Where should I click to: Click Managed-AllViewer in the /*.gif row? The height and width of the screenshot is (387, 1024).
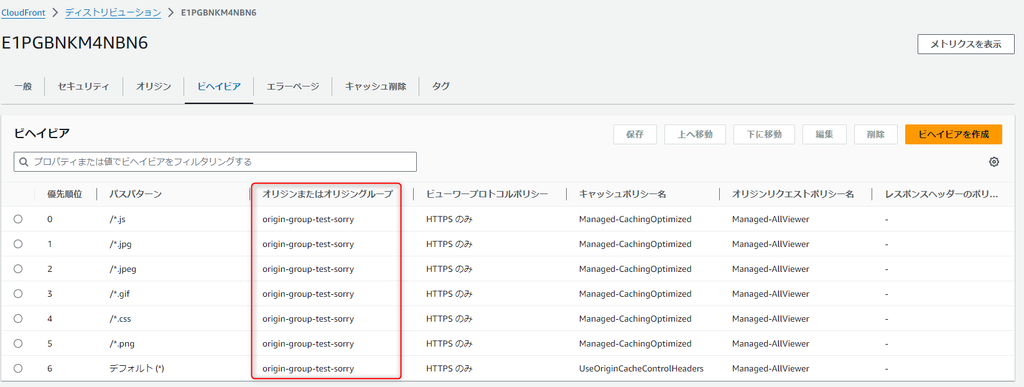tap(771, 294)
